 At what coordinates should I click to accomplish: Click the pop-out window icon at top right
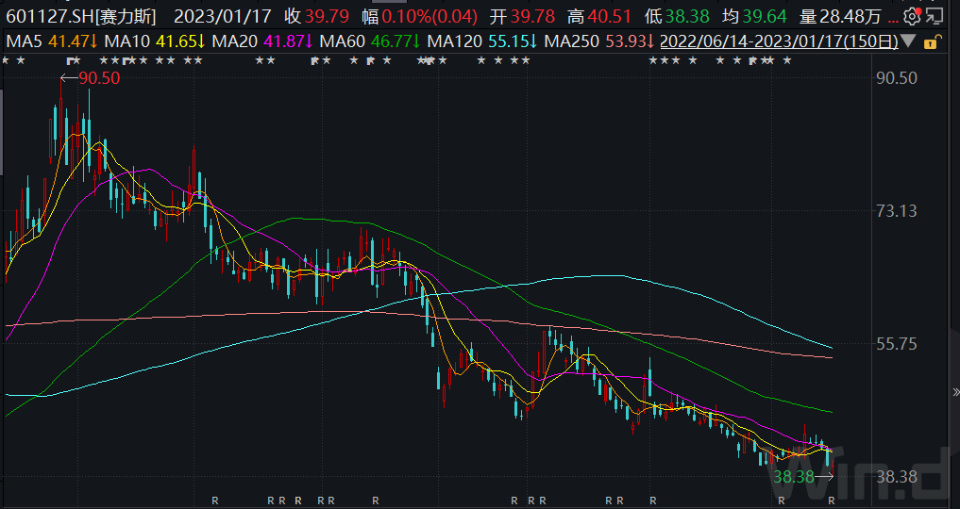point(936,16)
